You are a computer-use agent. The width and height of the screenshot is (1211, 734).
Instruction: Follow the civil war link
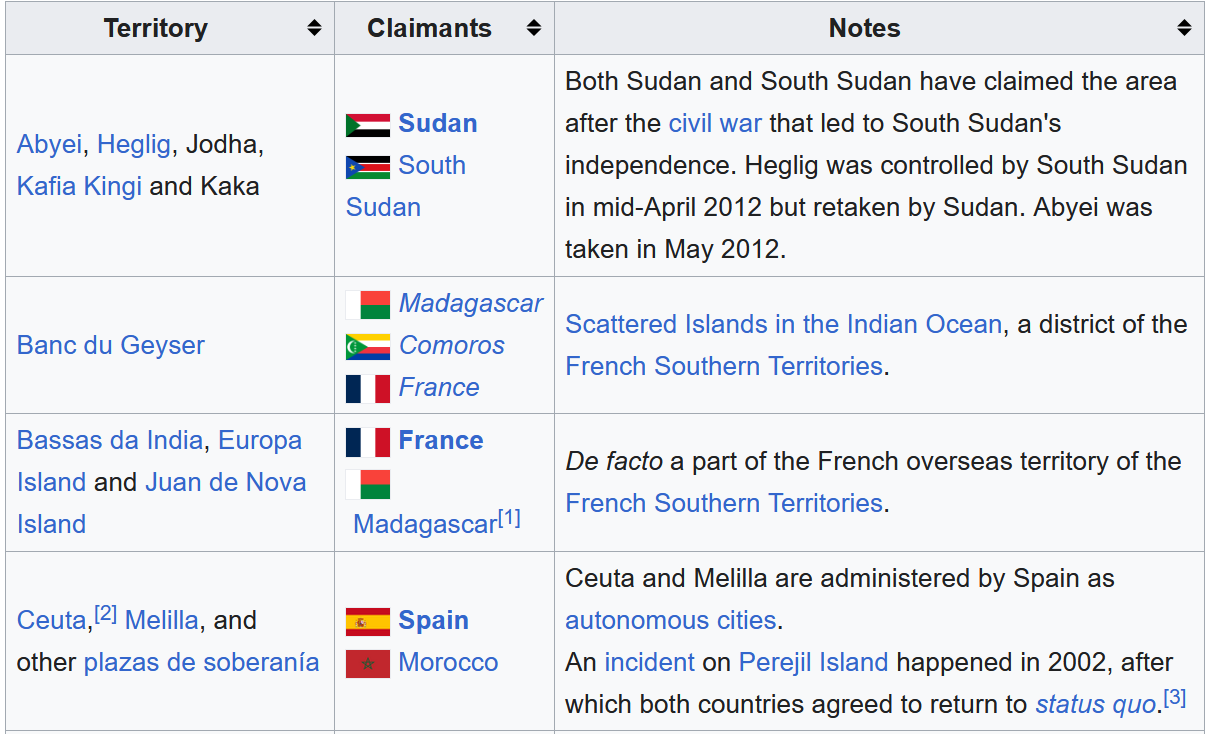715,123
